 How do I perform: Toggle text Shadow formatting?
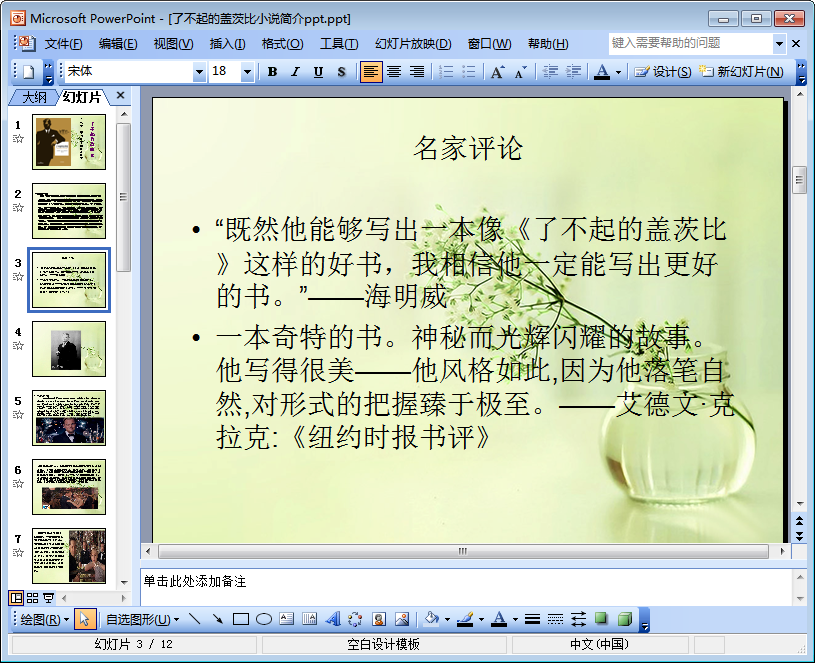click(341, 72)
